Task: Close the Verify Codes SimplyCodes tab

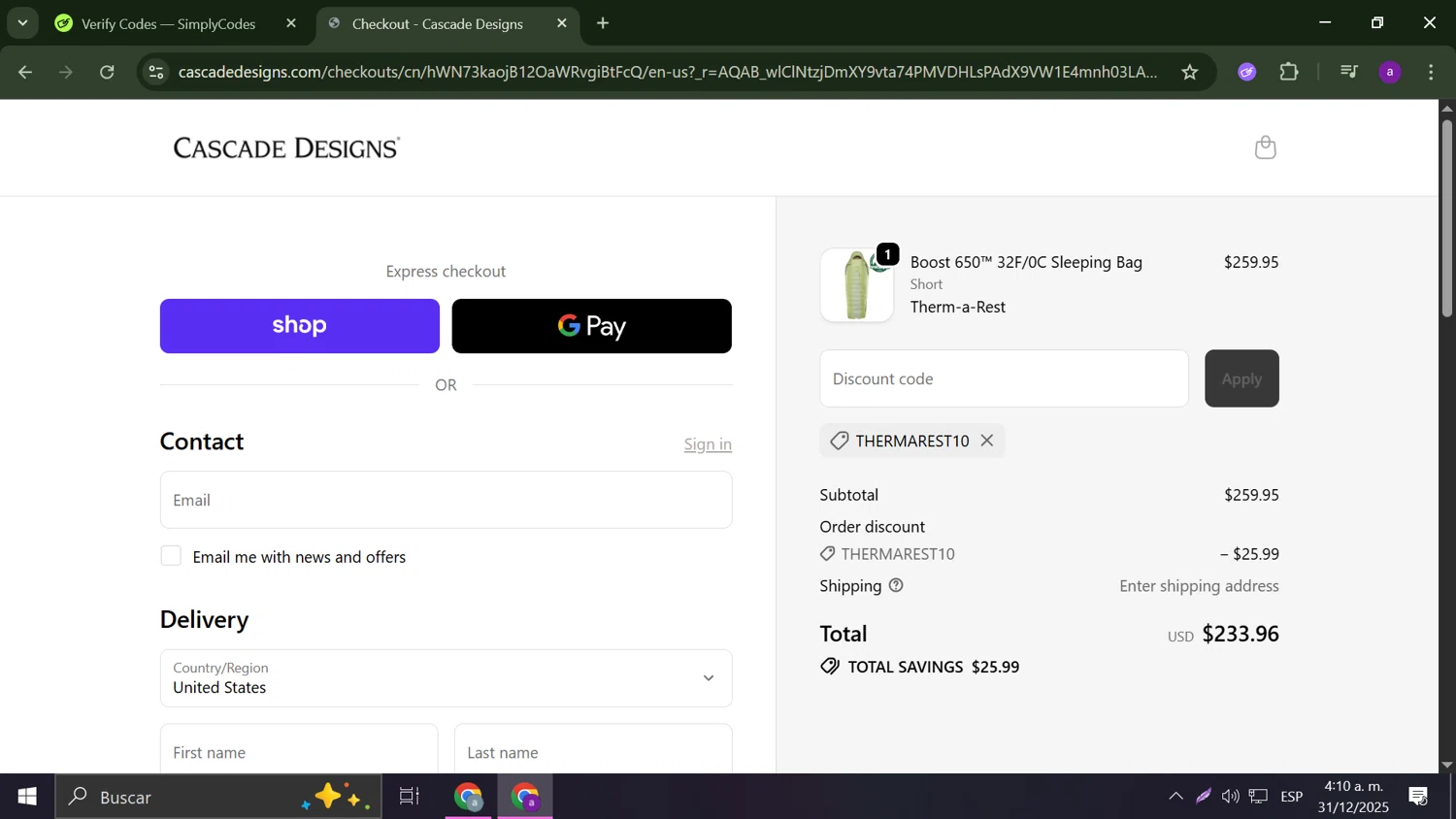Action: (x=291, y=23)
